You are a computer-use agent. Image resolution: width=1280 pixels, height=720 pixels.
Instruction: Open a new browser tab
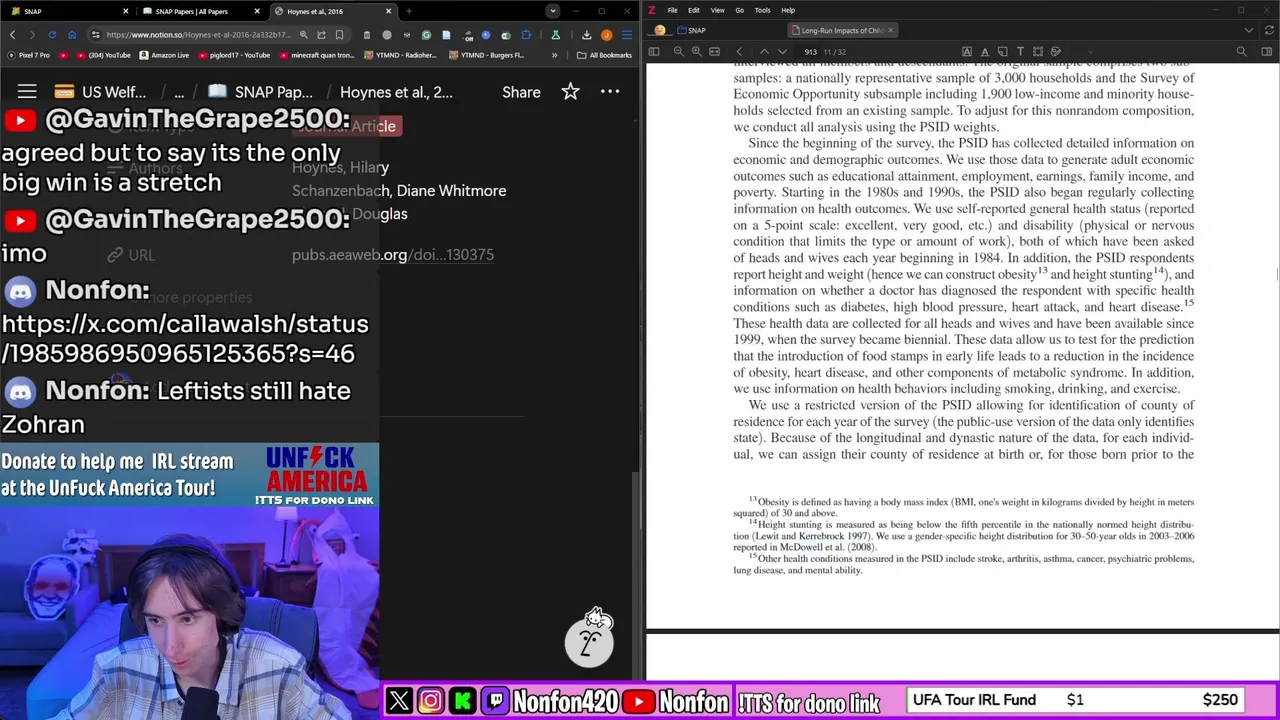(x=409, y=11)
